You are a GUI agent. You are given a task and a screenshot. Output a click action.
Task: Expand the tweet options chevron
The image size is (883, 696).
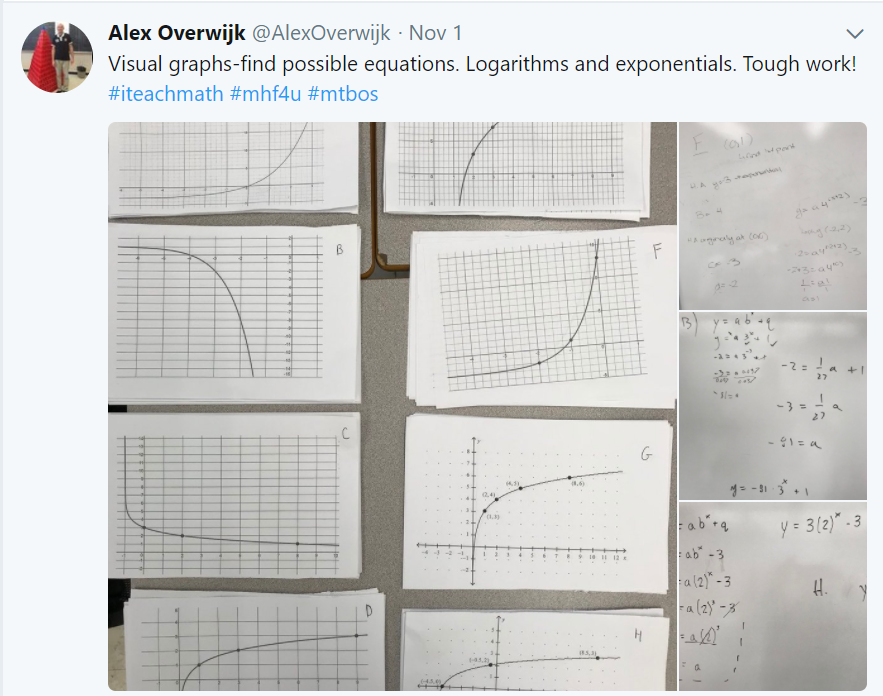pos(855,33)
